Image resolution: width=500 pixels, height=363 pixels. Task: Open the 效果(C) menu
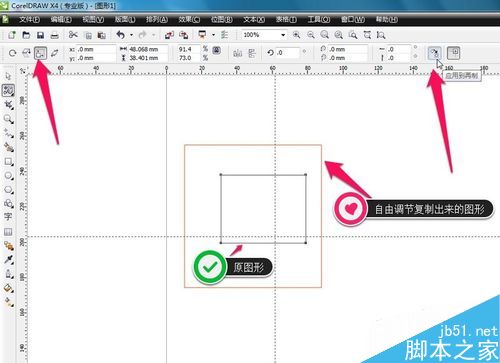click(189, 19)
